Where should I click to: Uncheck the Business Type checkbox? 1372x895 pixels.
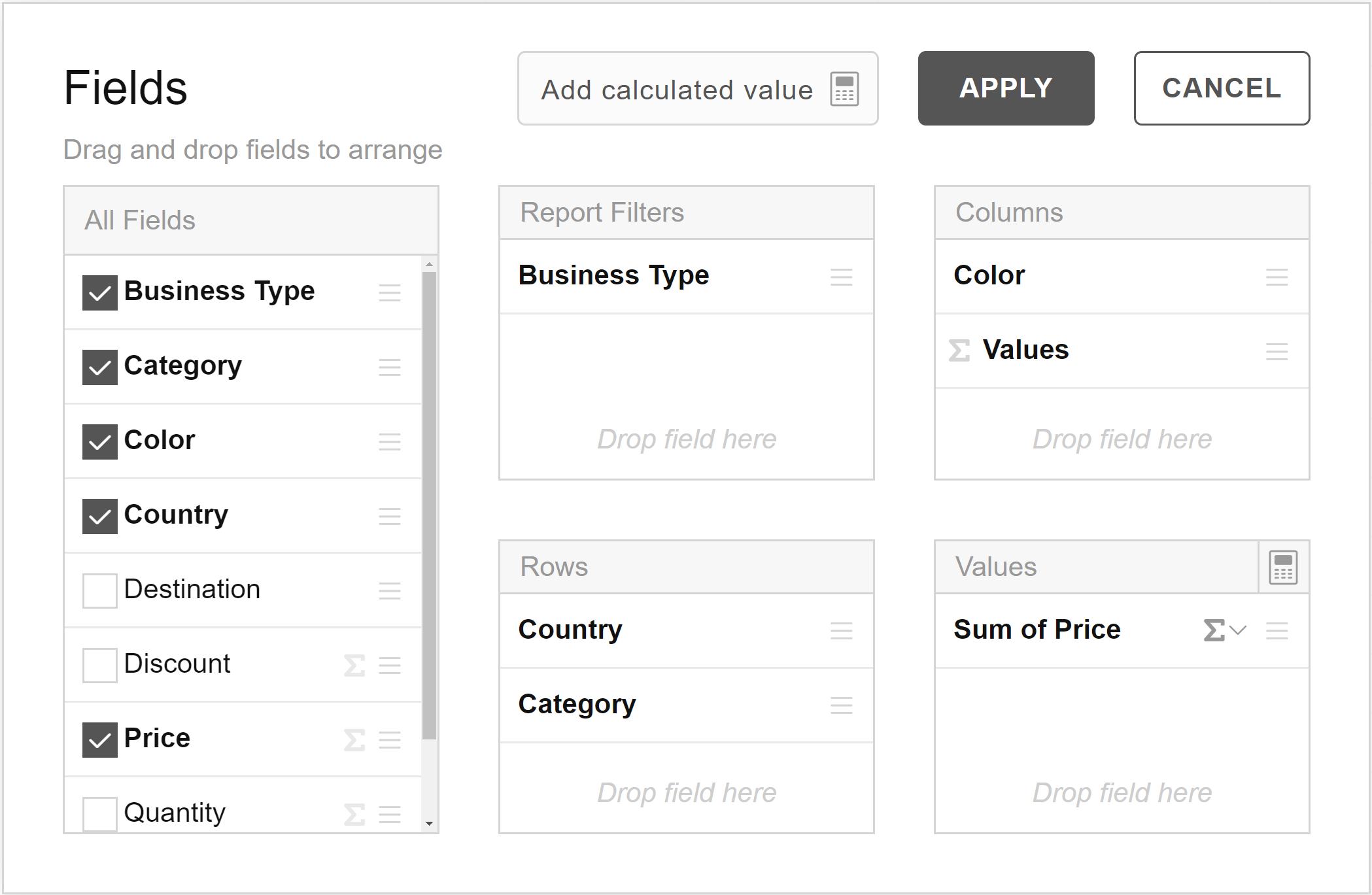[x=100, y=292]
